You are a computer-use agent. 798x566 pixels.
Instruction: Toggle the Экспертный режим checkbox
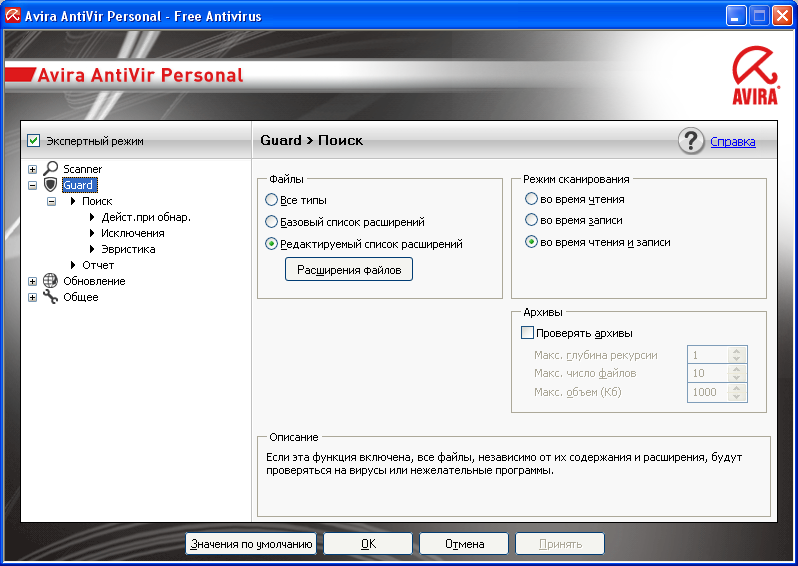tap(34, 140)
